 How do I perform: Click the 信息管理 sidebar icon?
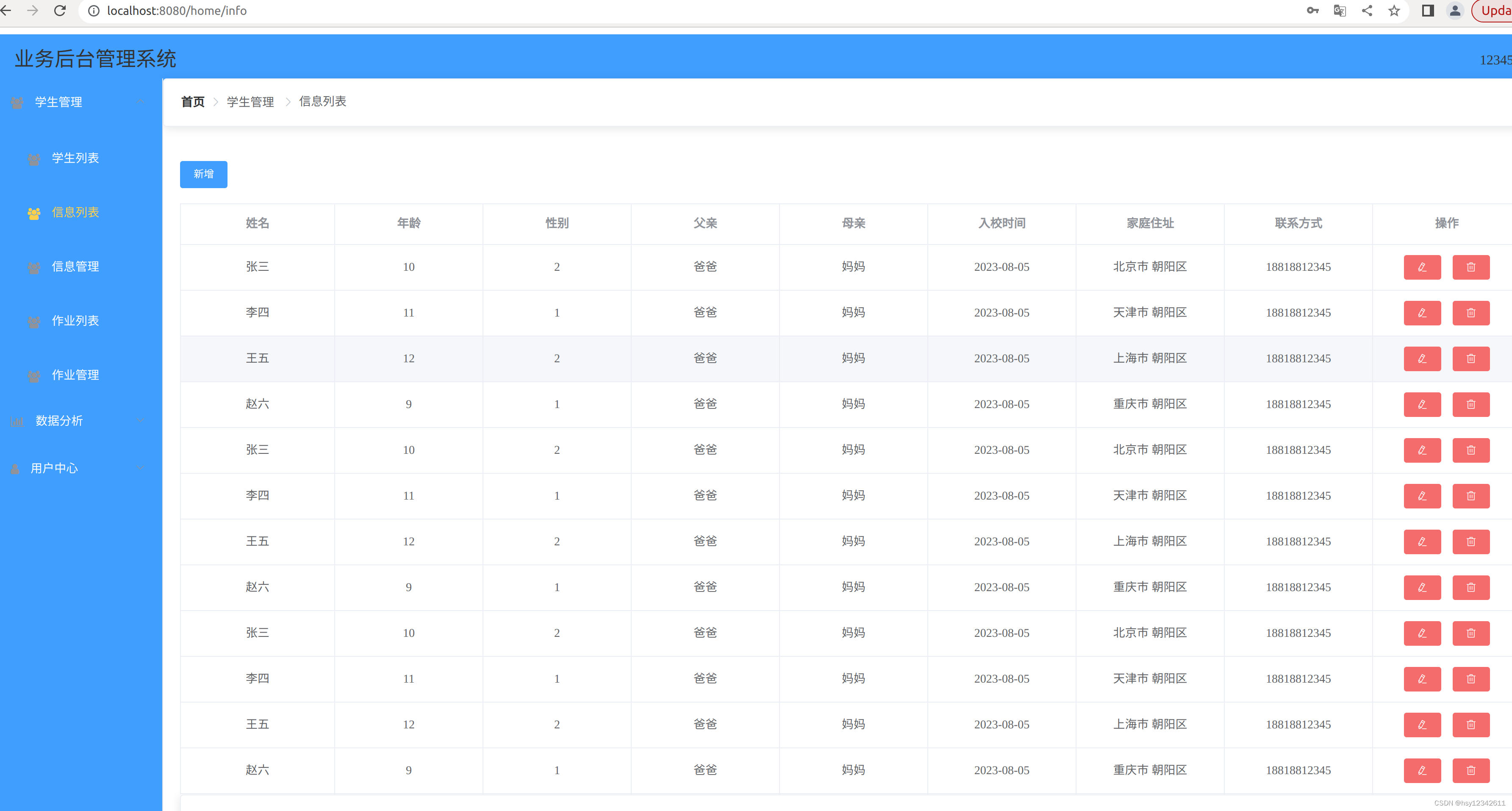pyautogui.click(x=33, y=267)
